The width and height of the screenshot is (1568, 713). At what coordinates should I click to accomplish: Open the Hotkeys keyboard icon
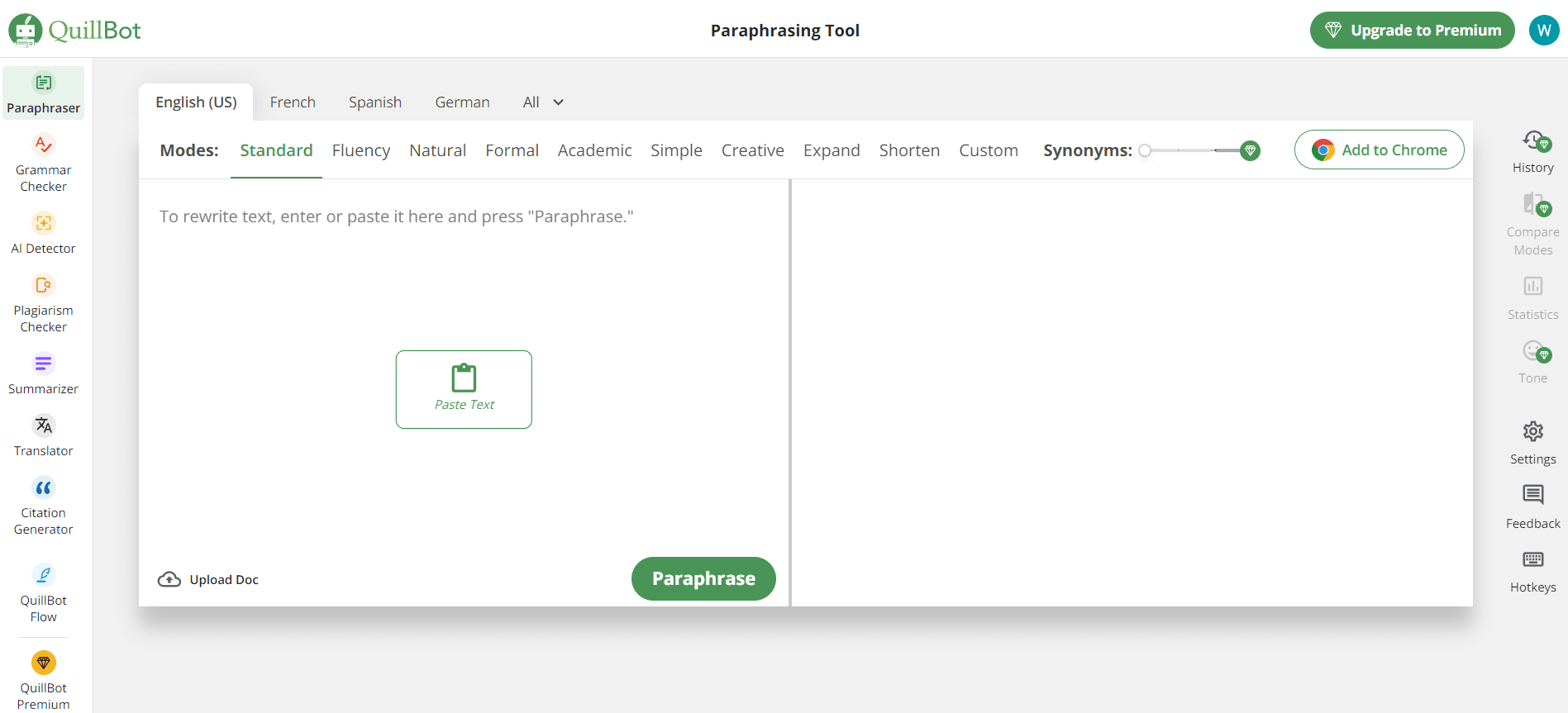[x=1532, y=560]
